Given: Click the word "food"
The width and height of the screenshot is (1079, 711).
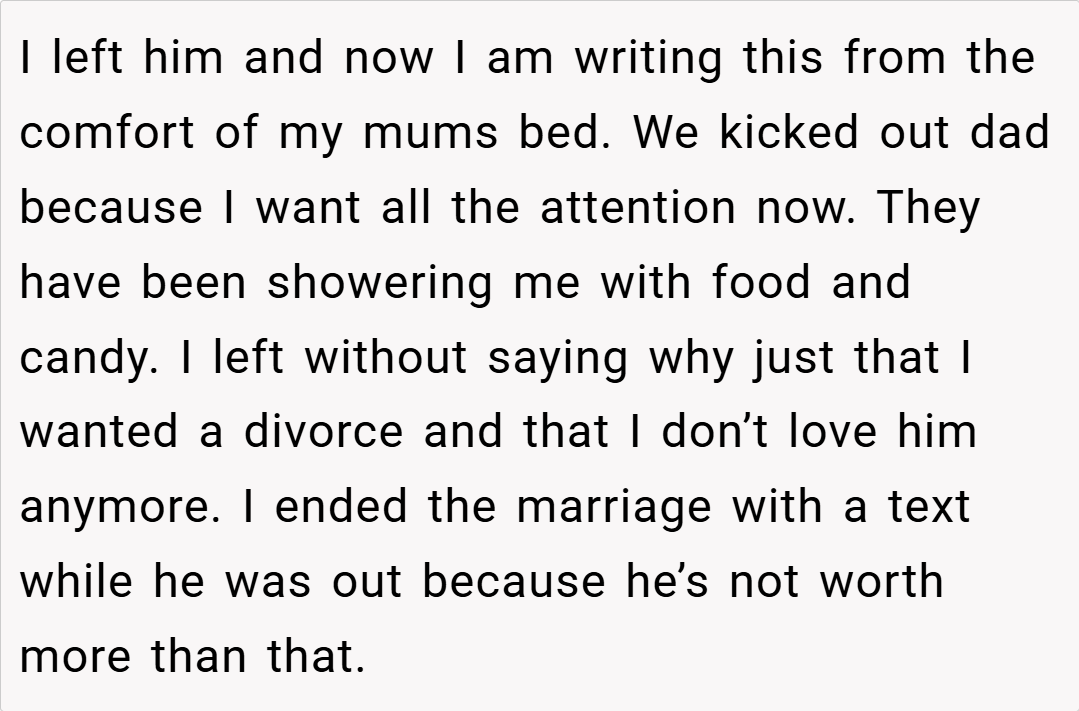Looking at the screenshot, I should (762, 283).
